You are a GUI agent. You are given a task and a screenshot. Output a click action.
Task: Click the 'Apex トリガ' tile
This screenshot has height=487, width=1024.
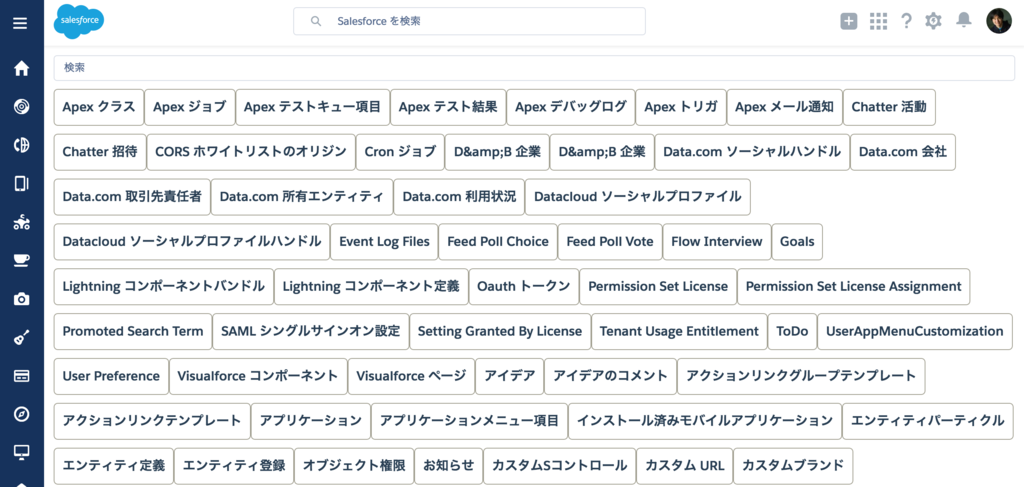click(x=681, y=107)
